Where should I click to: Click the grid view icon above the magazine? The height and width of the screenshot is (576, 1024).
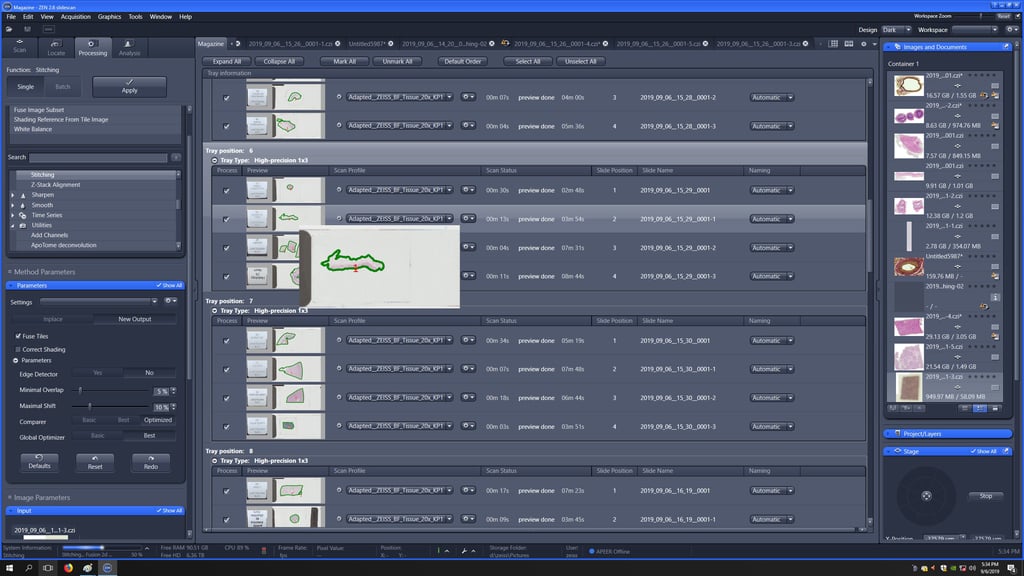(x=833, y=44)
